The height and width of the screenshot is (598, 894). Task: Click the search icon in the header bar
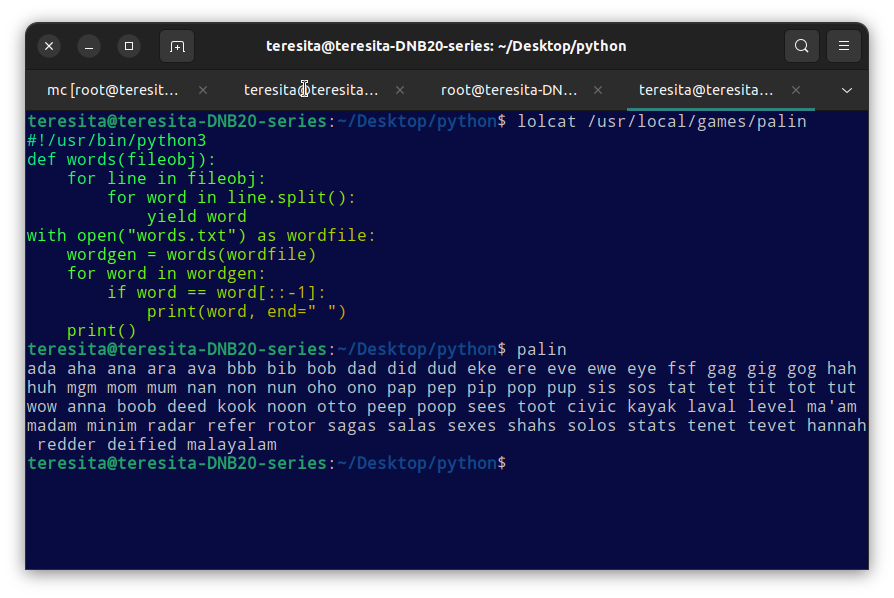[801, 46]
